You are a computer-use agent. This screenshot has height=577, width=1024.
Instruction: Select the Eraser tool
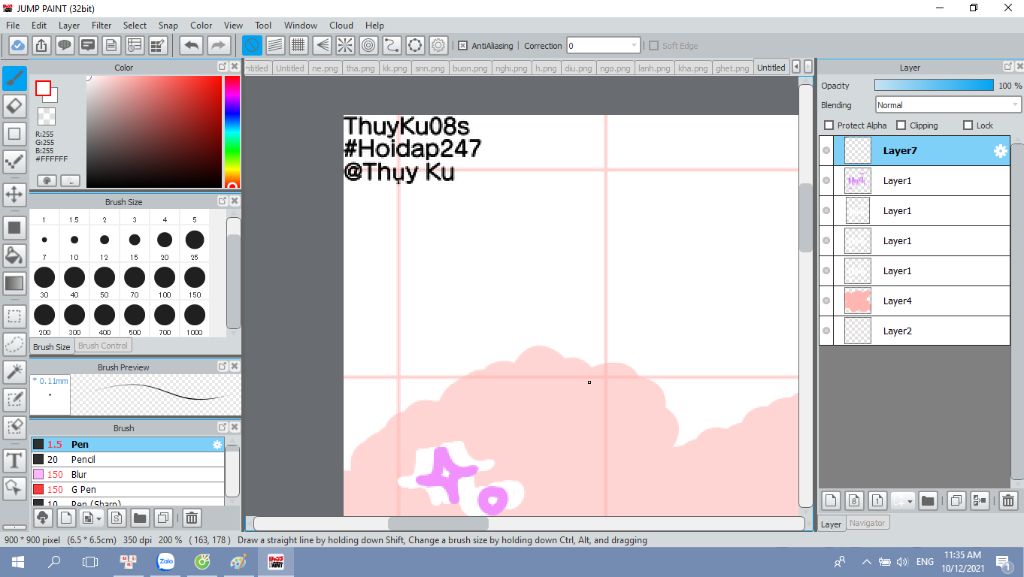[14, 106]
